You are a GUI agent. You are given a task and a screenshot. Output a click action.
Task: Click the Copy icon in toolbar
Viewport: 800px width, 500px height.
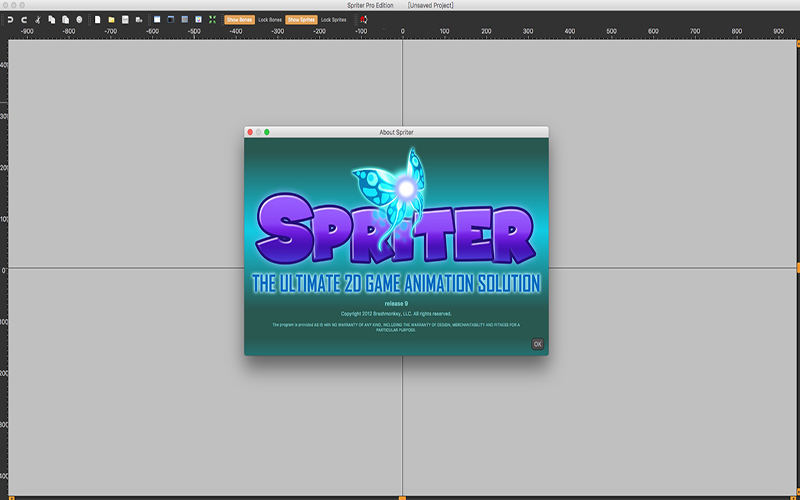click(52, 20)
